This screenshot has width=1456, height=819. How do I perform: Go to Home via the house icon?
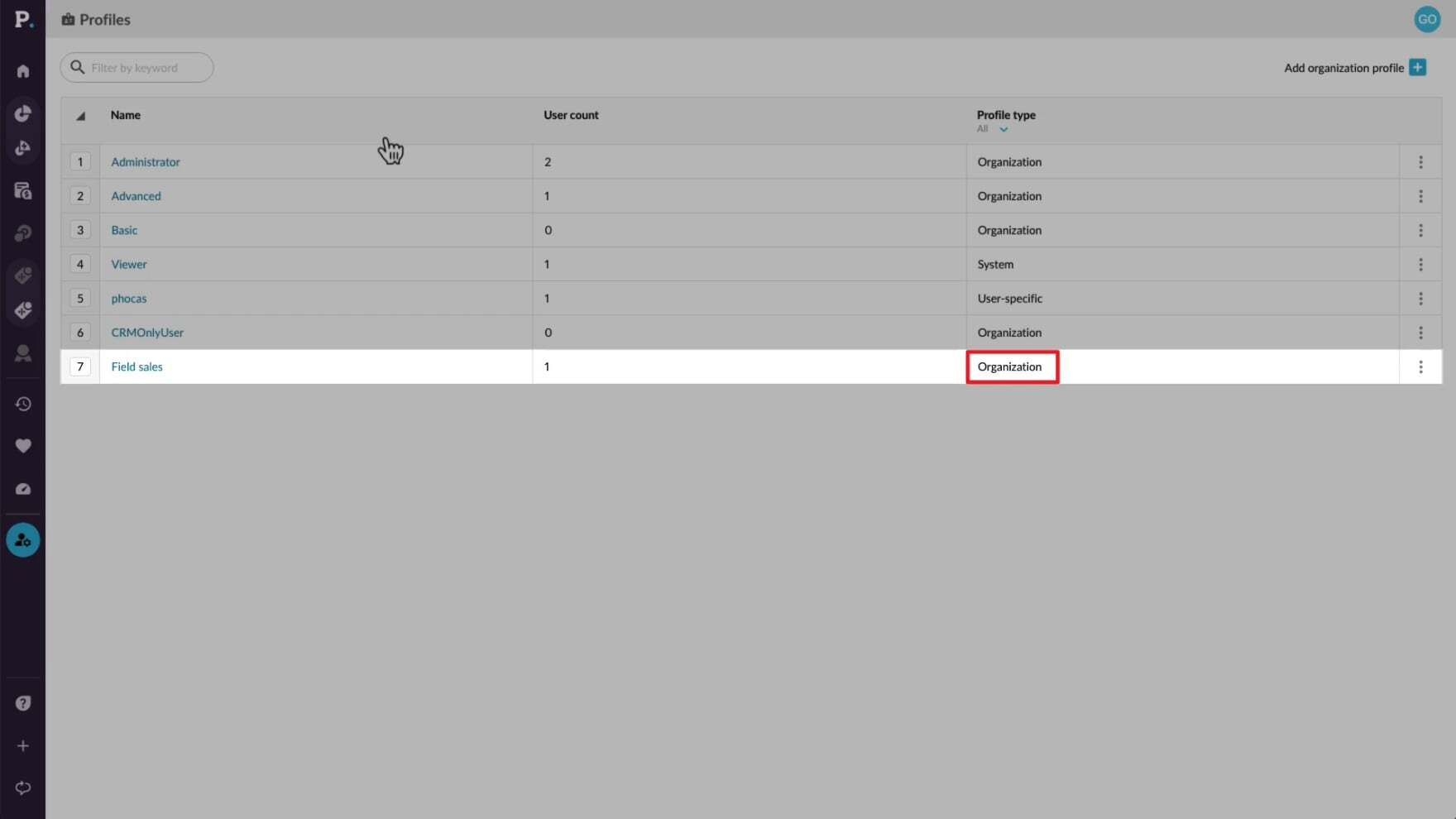[23, 71]
